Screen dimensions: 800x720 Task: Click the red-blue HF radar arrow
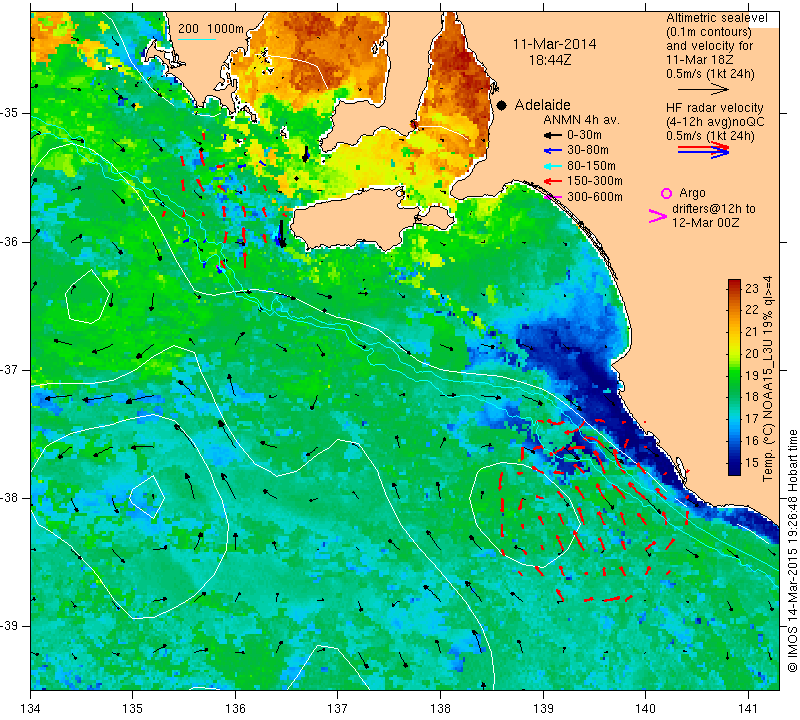point(703,150)
